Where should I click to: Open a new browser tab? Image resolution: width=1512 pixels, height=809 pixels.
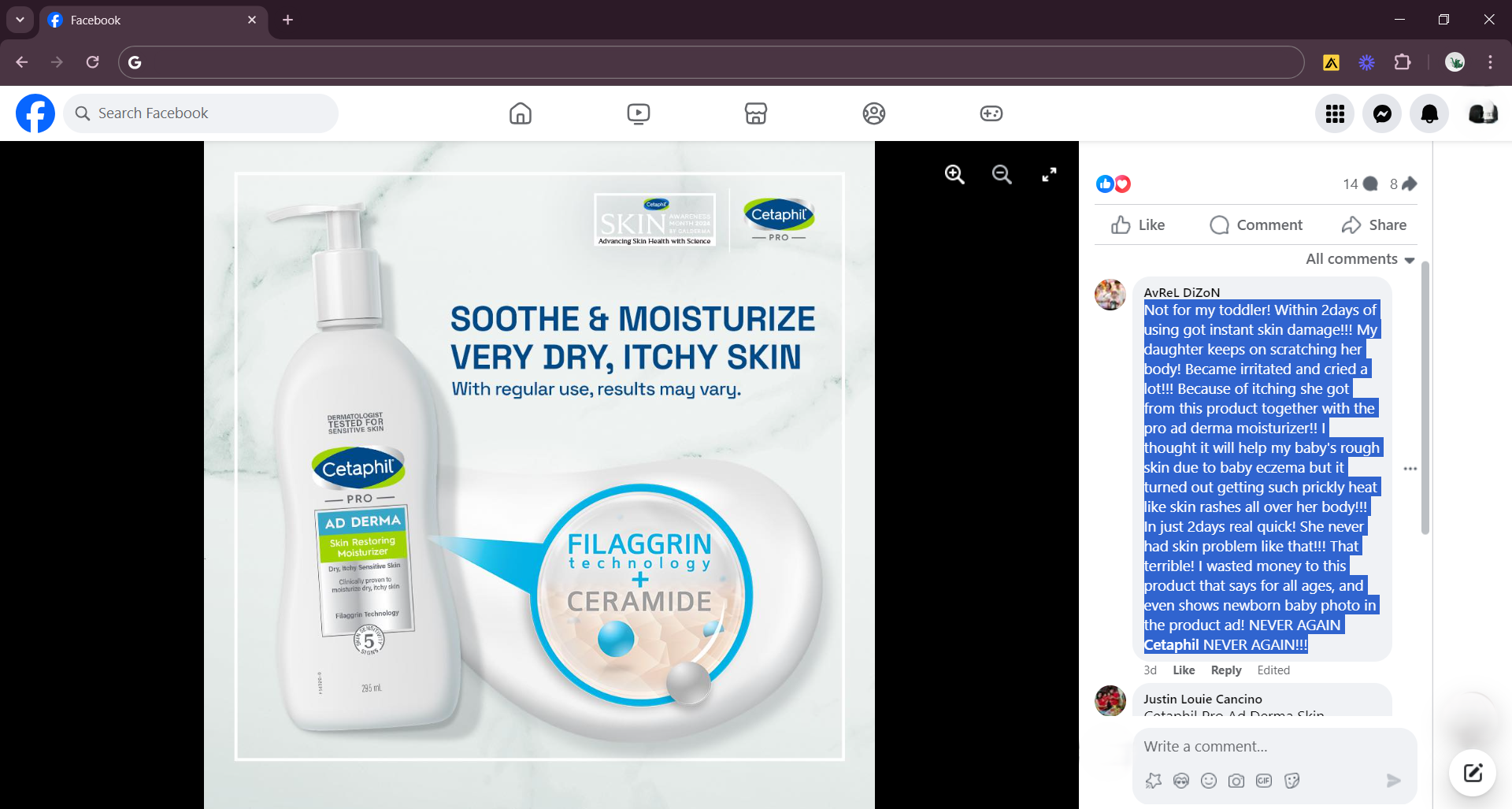[288, 20]
